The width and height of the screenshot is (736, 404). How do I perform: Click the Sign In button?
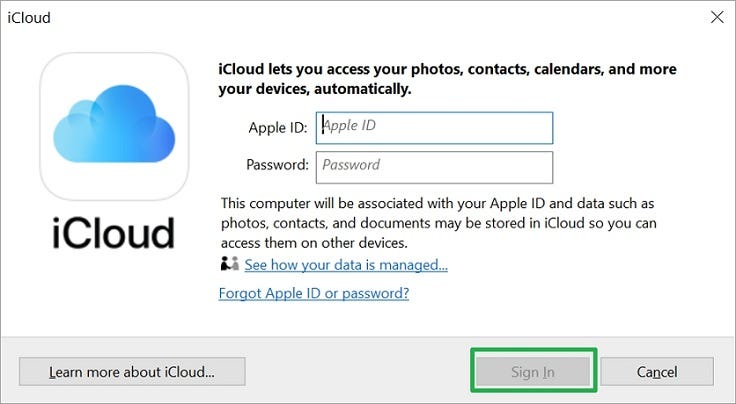pos(533,372)
